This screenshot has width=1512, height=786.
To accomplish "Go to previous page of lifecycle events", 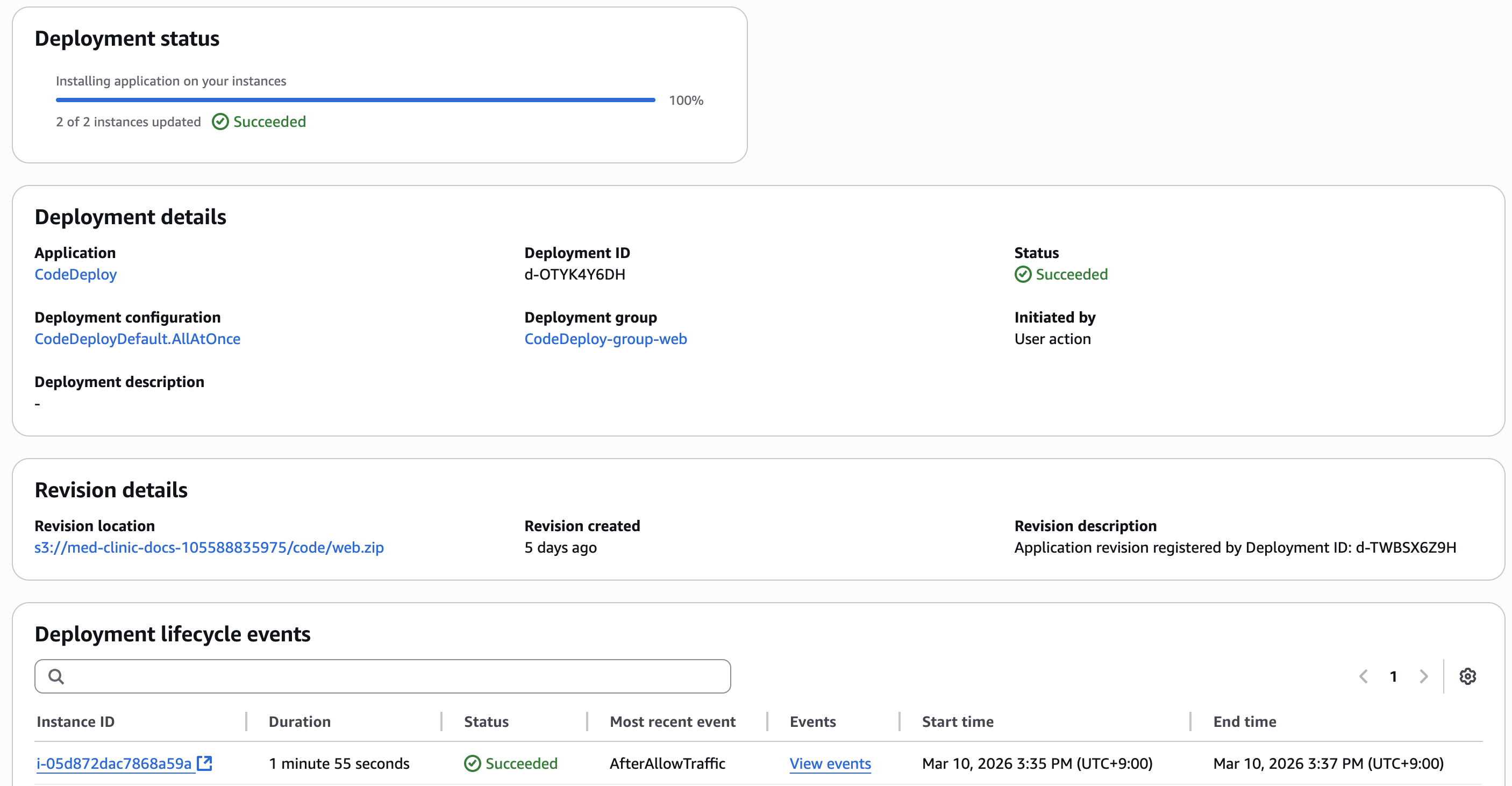I will (x=1364, y=676).
